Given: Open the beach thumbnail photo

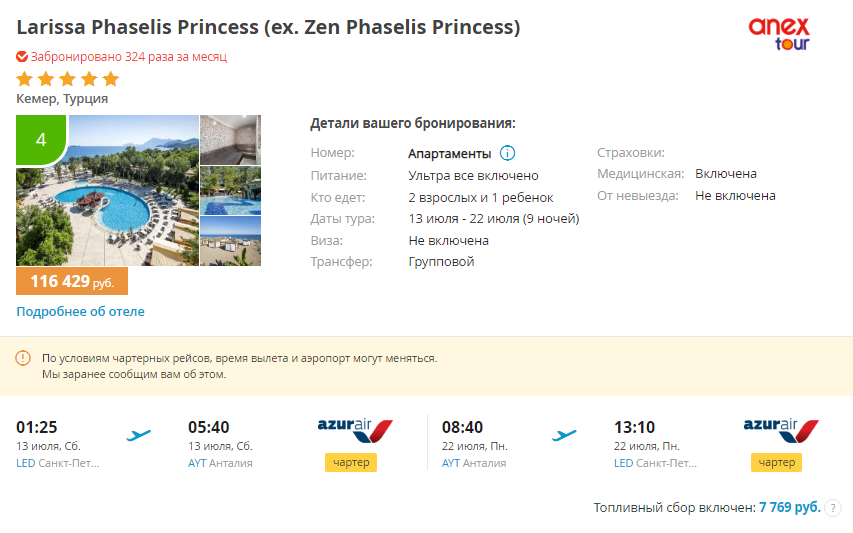Looking at the screenshot, I should click(x=231, y=241).
